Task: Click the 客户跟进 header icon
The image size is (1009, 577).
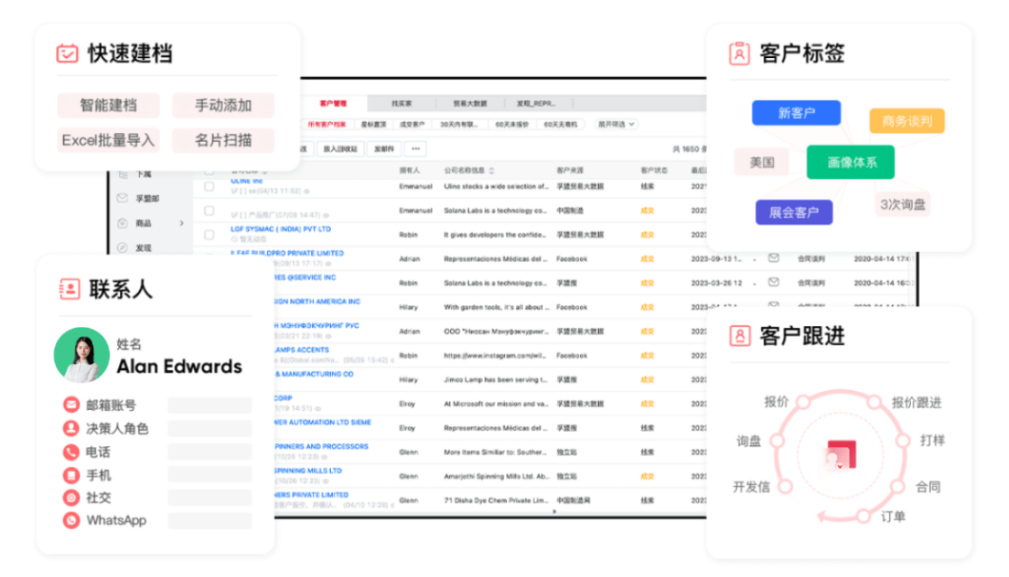Action: 739,335
